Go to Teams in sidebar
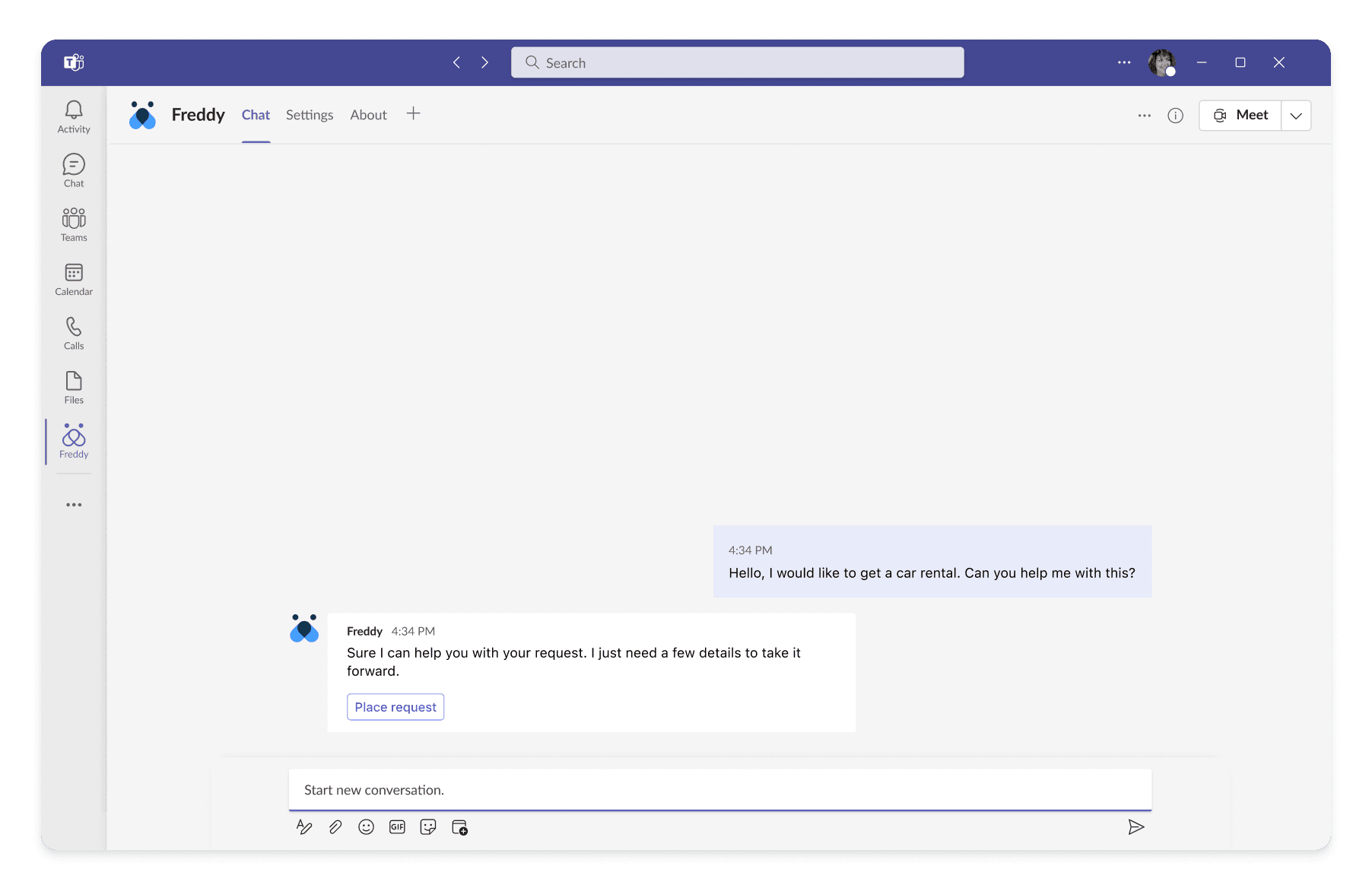The image size is (1372, 888). point(74,225)
